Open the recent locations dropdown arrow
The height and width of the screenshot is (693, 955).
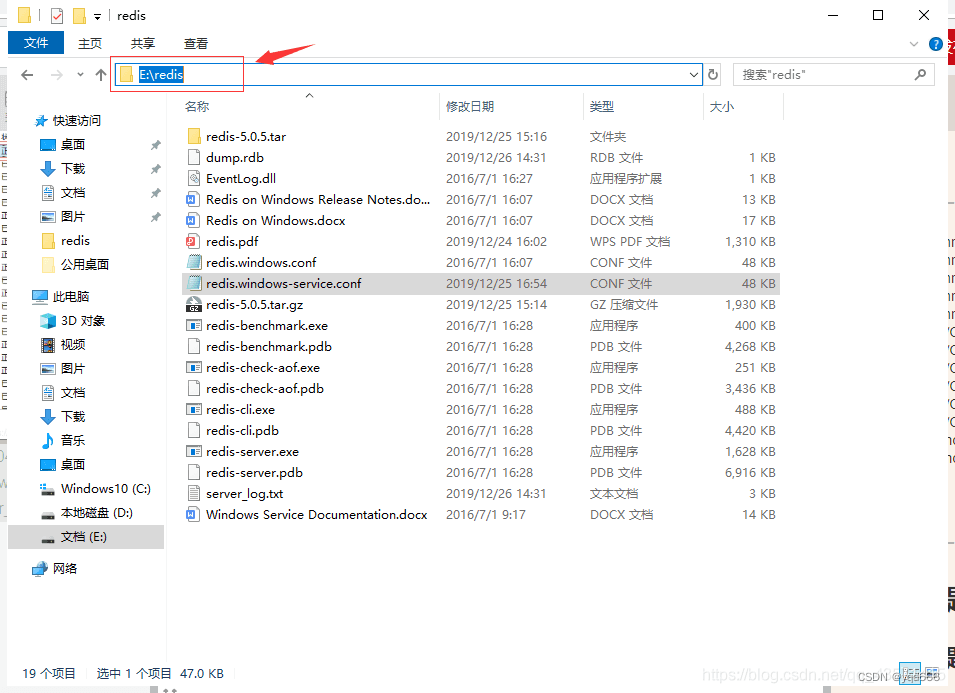(80, 75)
